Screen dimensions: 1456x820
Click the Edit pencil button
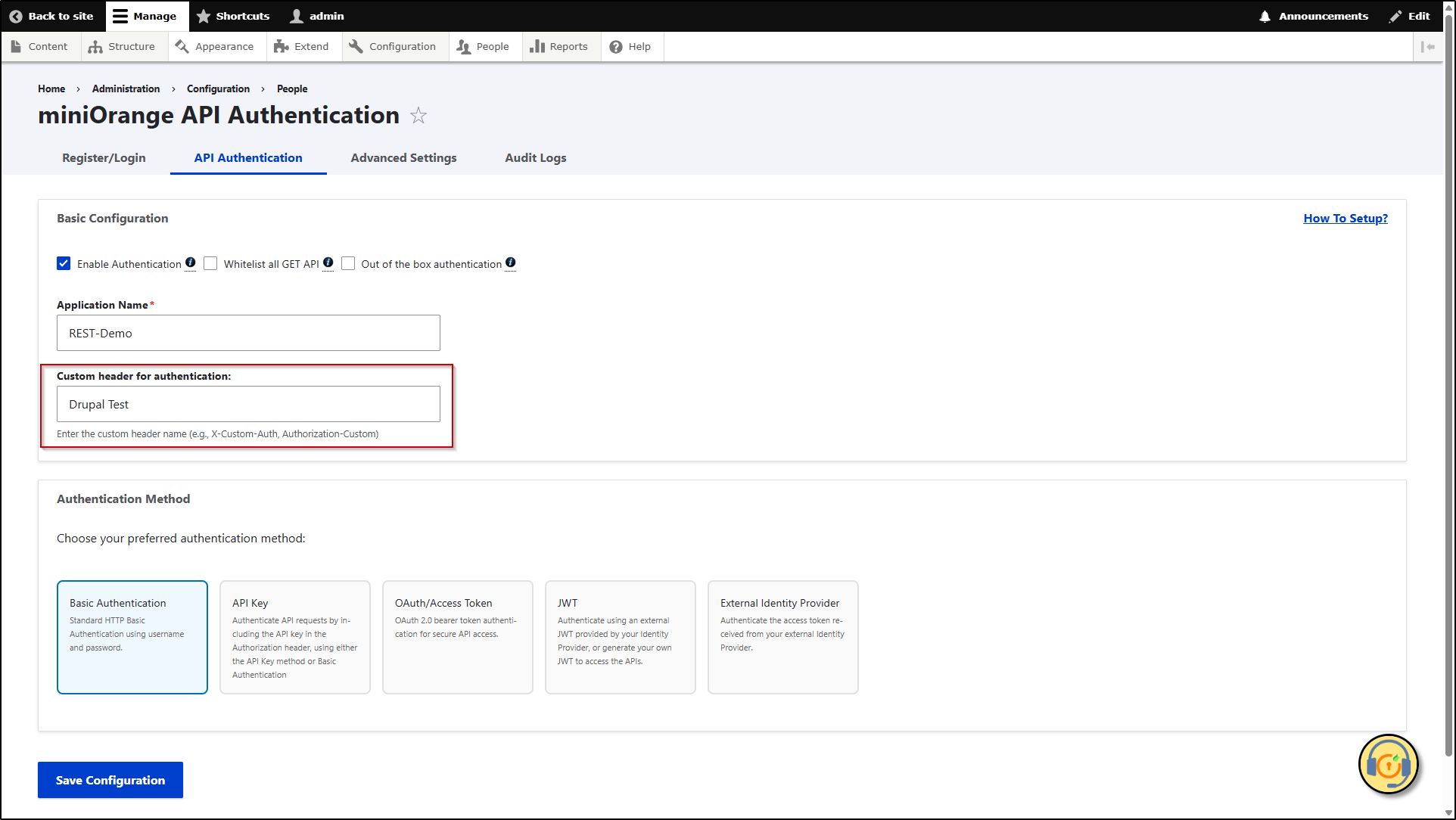tap(1409, 16)
